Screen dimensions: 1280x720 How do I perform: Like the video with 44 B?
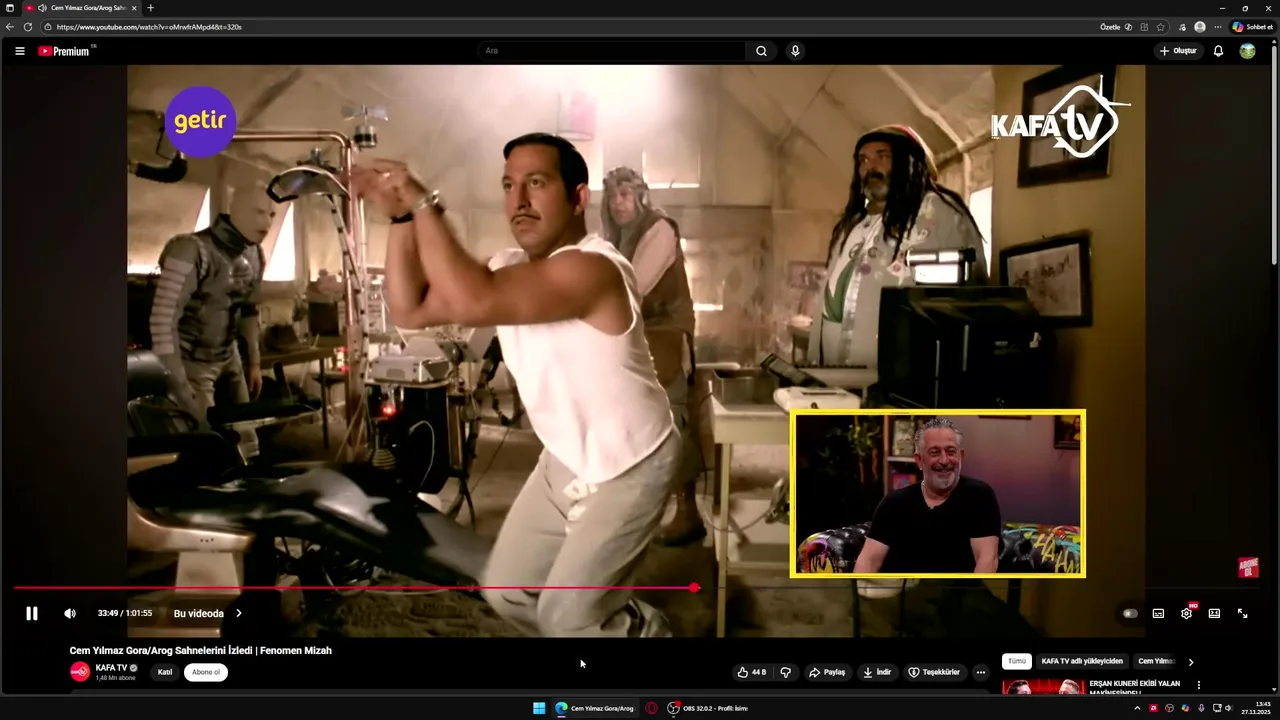point(752,672)
